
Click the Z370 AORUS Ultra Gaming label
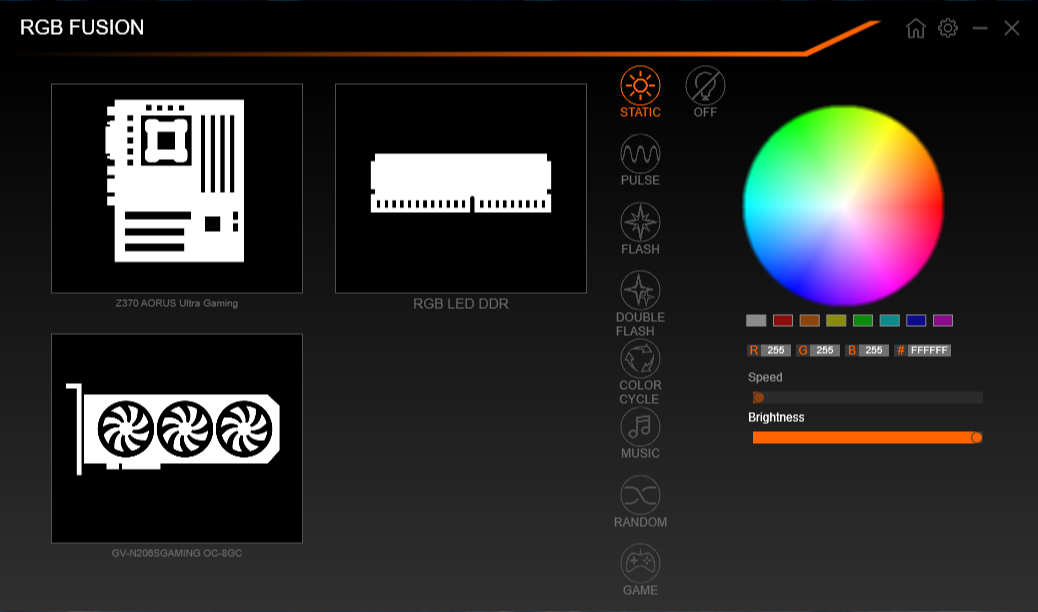coord(177,303)
